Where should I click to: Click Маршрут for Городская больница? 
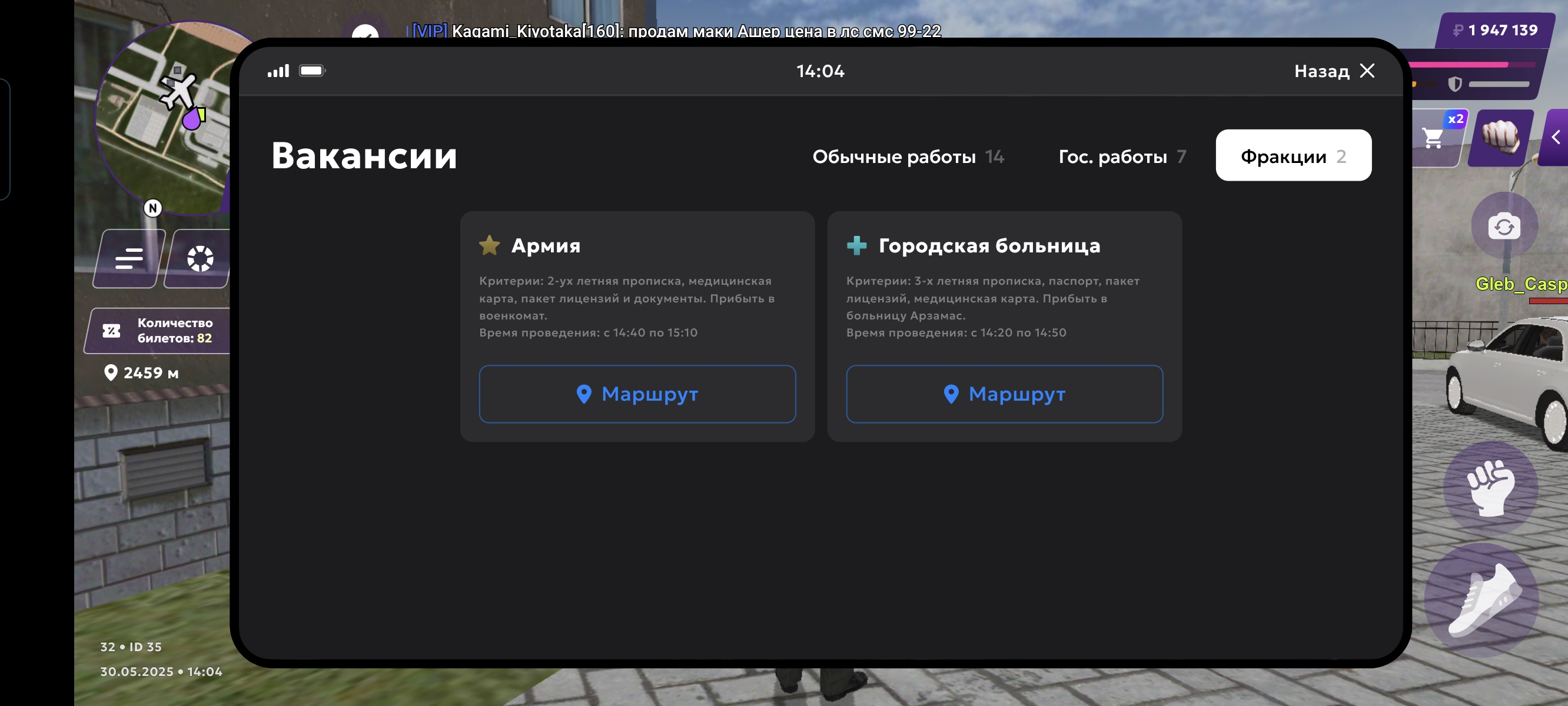[1004, 394]
